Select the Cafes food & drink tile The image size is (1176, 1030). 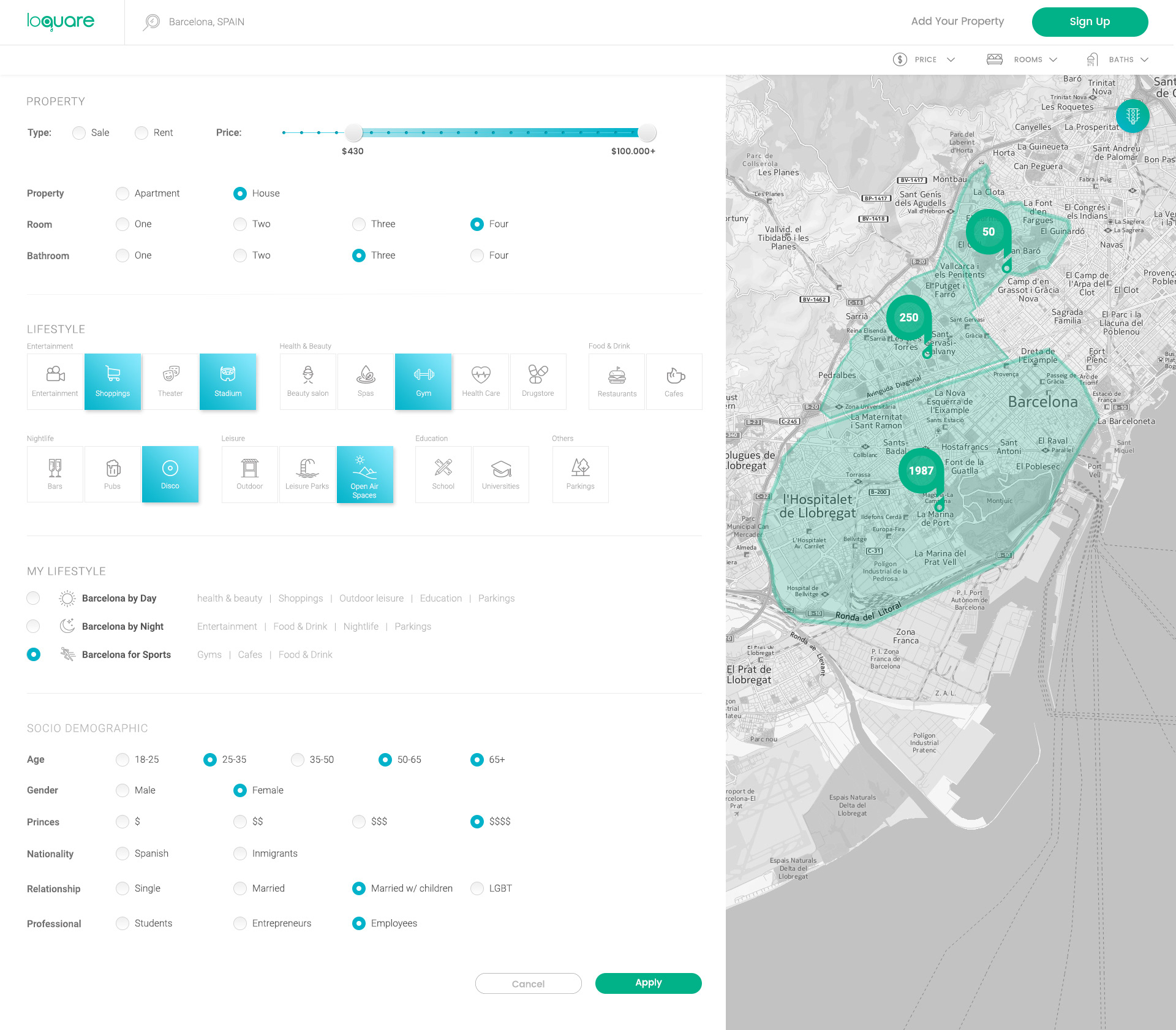click(674, 381)
